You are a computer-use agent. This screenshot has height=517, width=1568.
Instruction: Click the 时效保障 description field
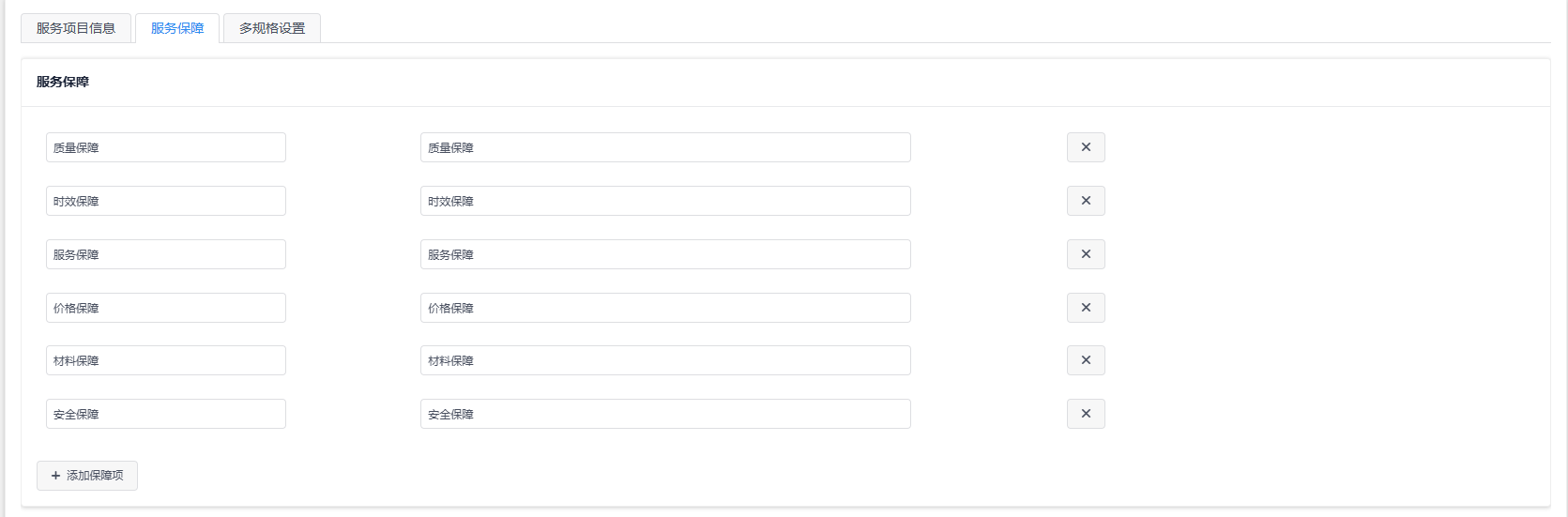point(665,201)
